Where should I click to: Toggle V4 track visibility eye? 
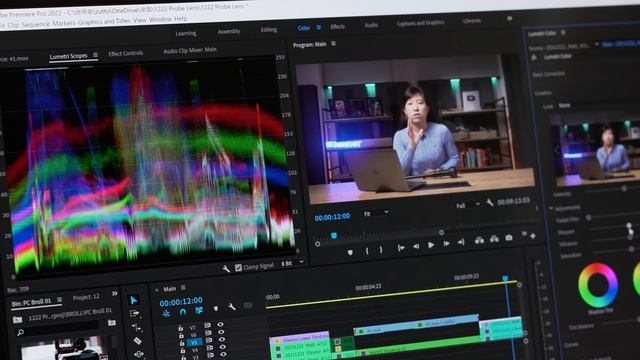223,347
